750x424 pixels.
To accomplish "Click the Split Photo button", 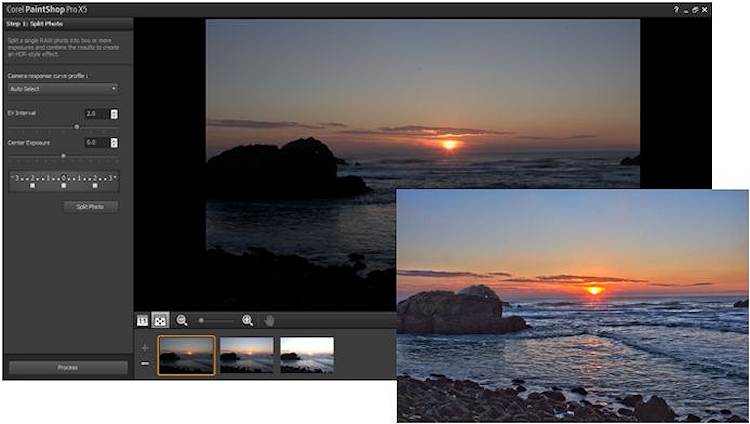I will click(x=91, y=207).
